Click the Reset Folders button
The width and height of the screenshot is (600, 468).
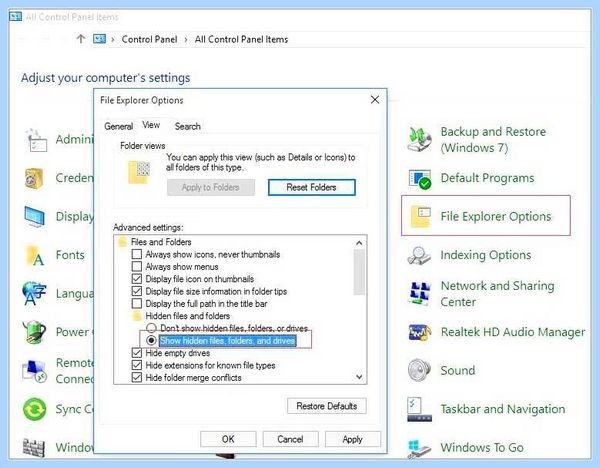tap(312, 188)
